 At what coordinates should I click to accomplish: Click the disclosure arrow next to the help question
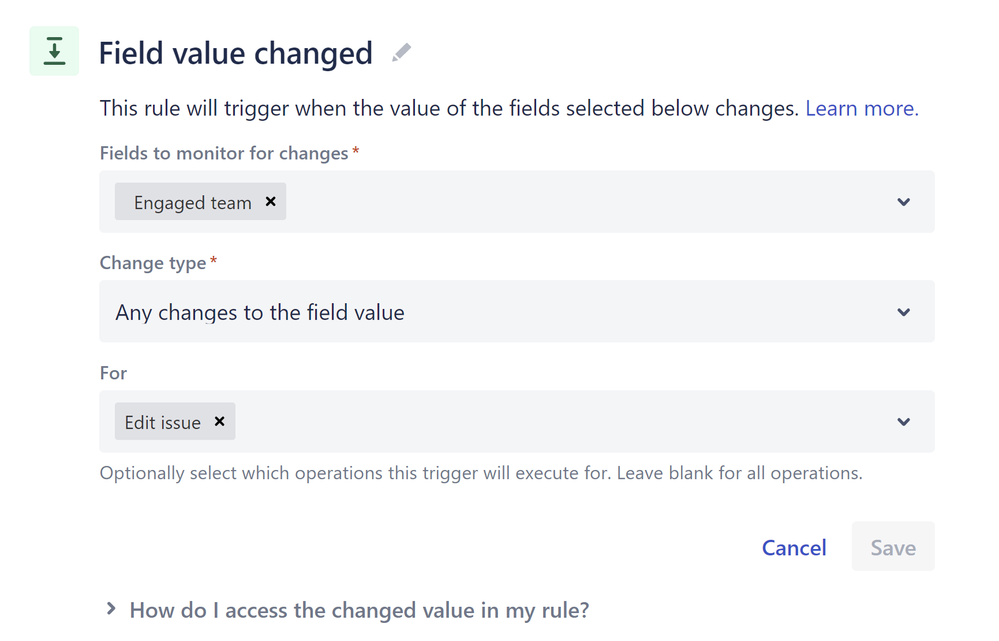(x=110, y=609)
